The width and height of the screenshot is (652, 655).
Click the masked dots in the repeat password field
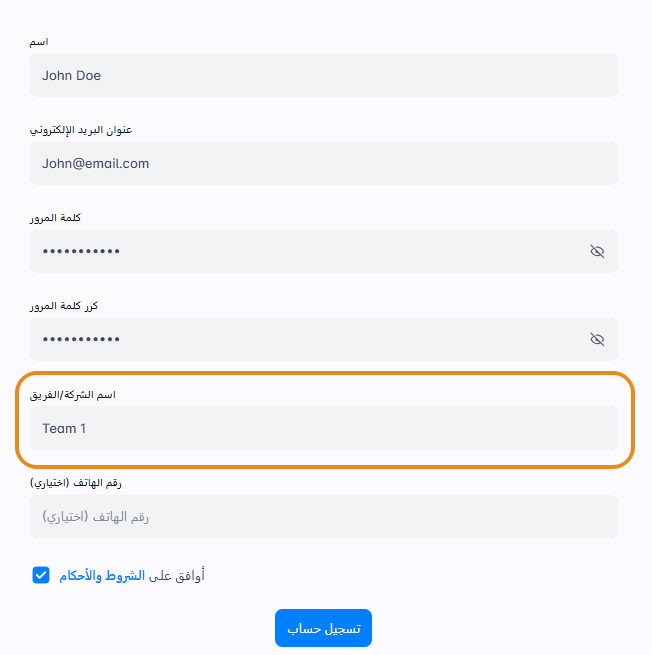tap(81, 340)
